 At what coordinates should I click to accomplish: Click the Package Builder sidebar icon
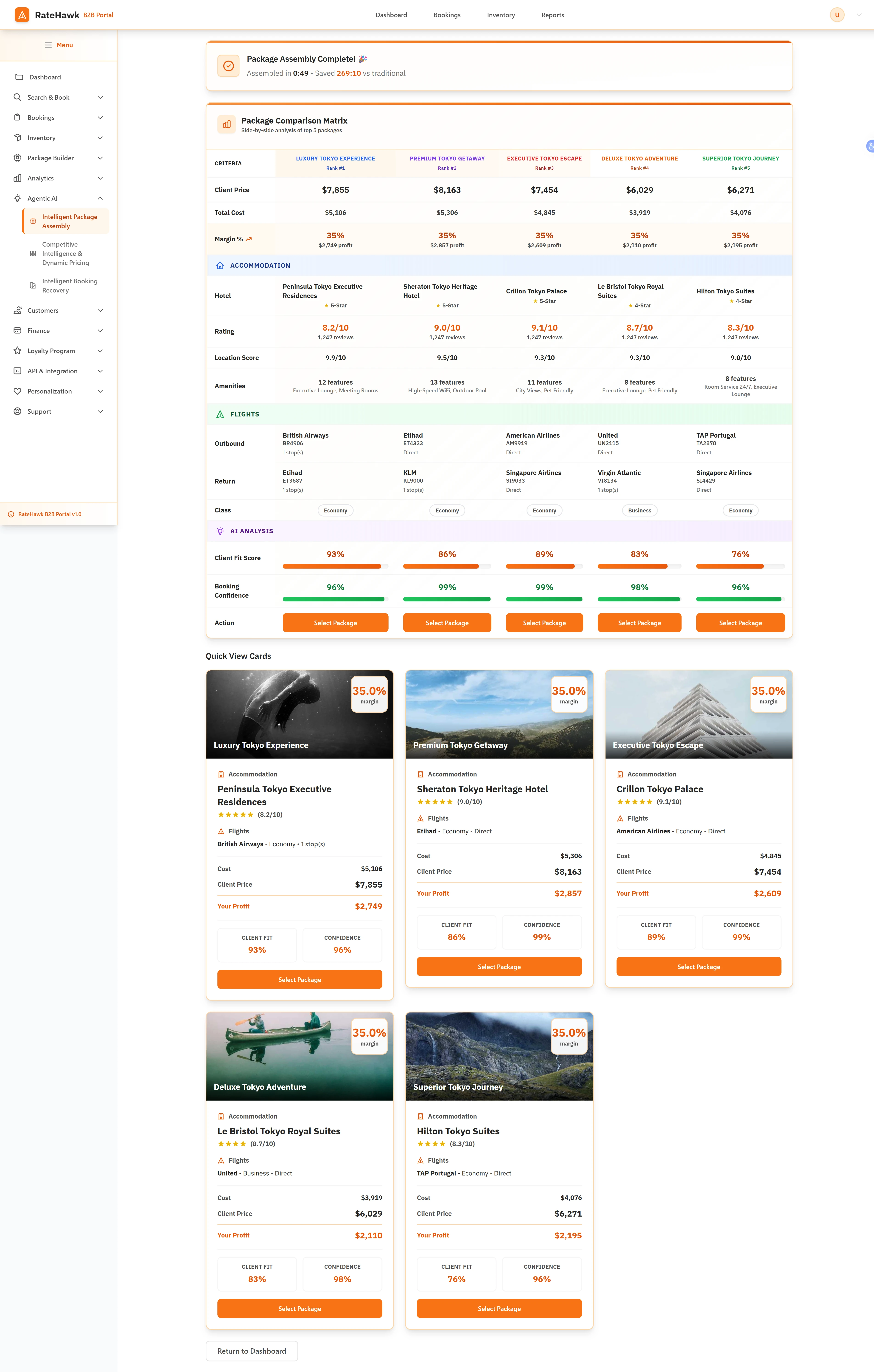point(18,158)
